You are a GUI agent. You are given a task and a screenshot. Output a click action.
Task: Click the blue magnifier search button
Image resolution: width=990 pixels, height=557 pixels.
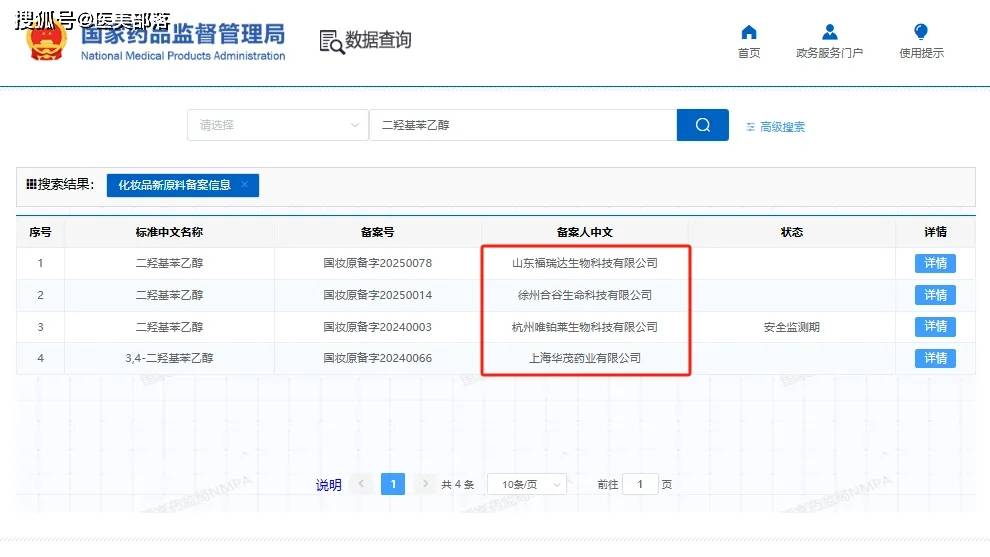703,125
